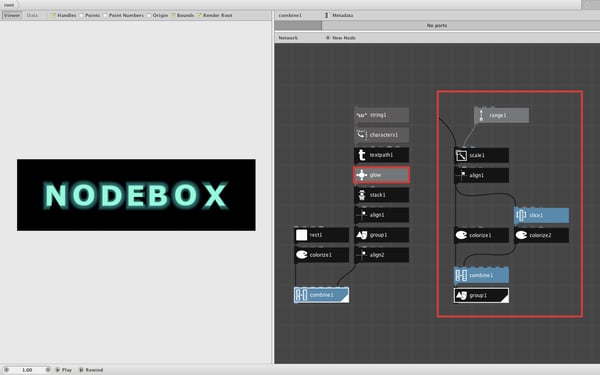The height and width of the screenshot is (375, 600).
Task: Select the group1 node above align2
Action: pyautogui.click(x=382, y=235)
